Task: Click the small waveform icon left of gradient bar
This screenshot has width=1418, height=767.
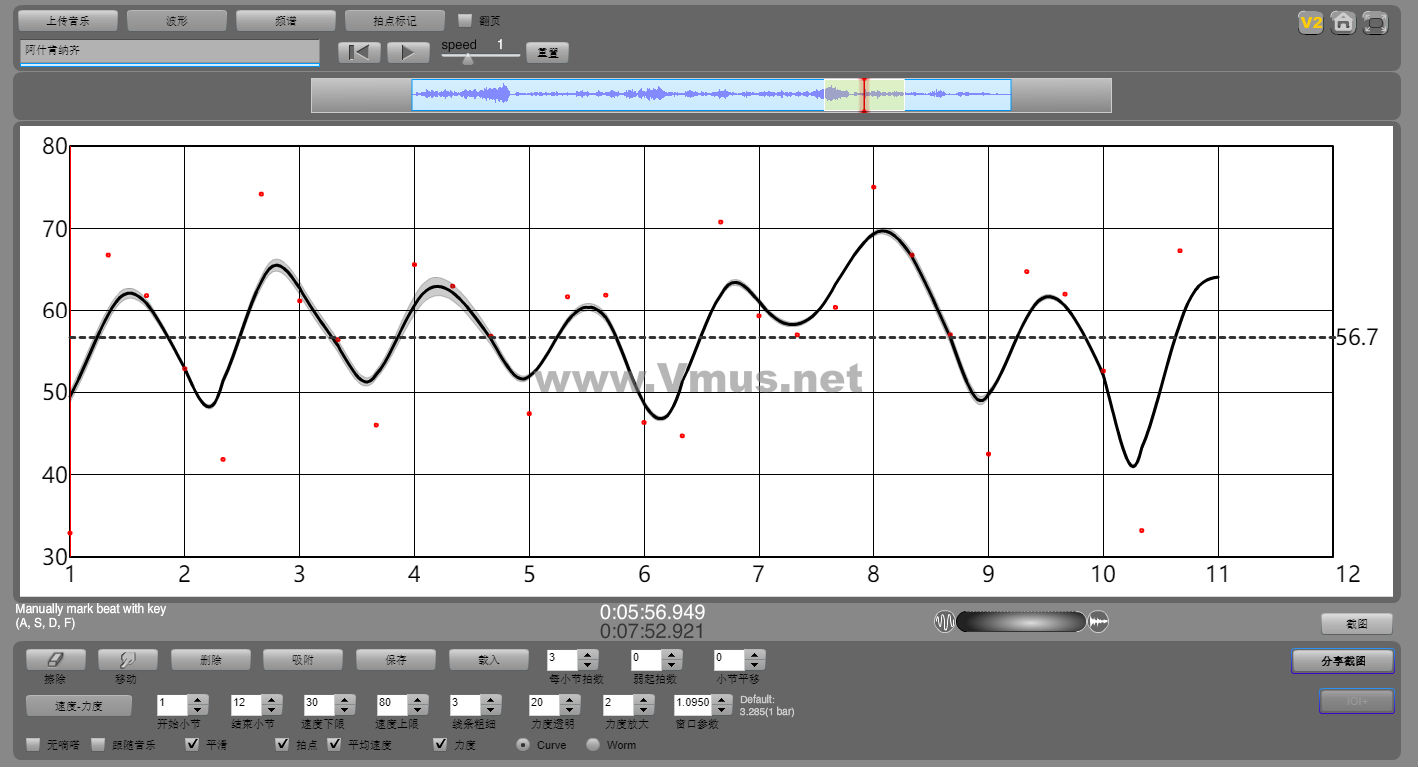Action: point(944,622)
